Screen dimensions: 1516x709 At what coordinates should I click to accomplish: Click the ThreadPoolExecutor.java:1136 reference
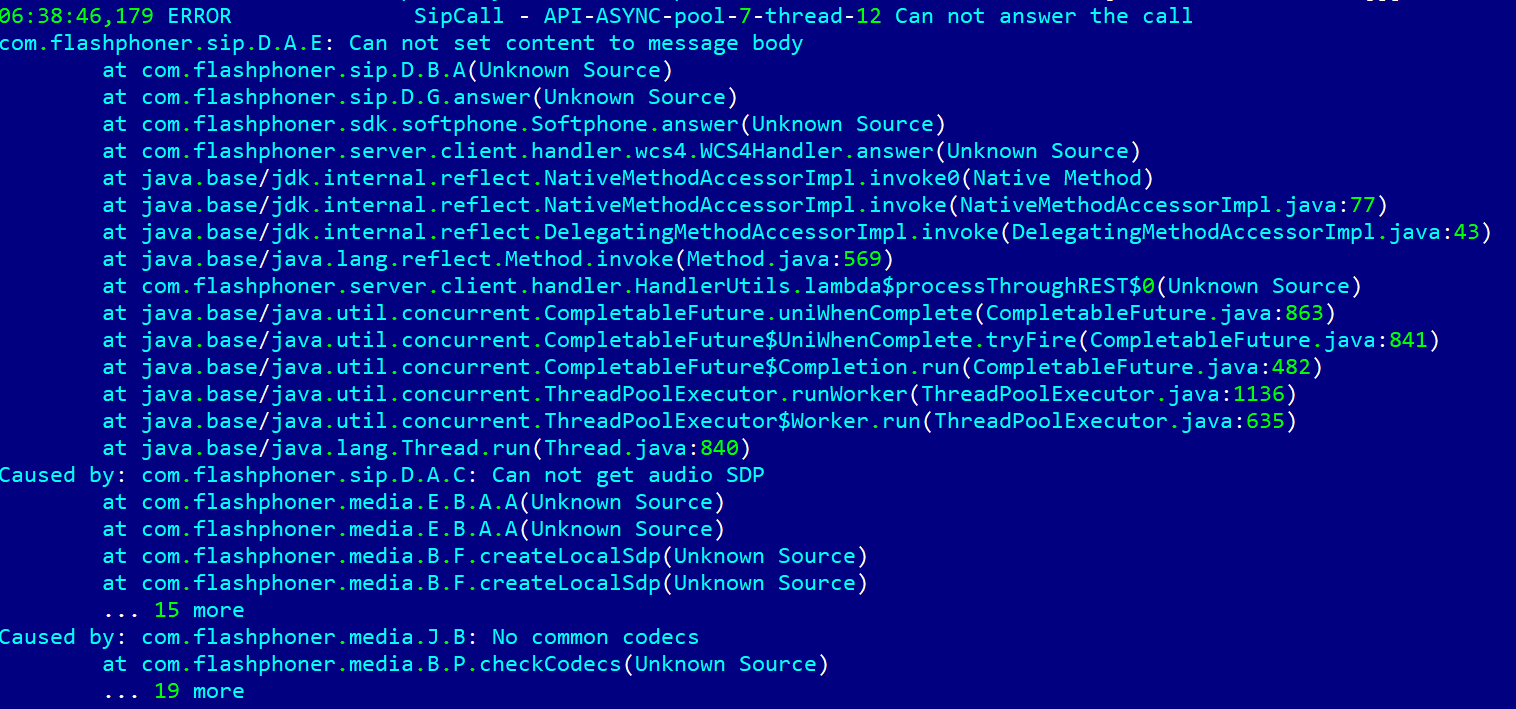tap(1108, 394)
